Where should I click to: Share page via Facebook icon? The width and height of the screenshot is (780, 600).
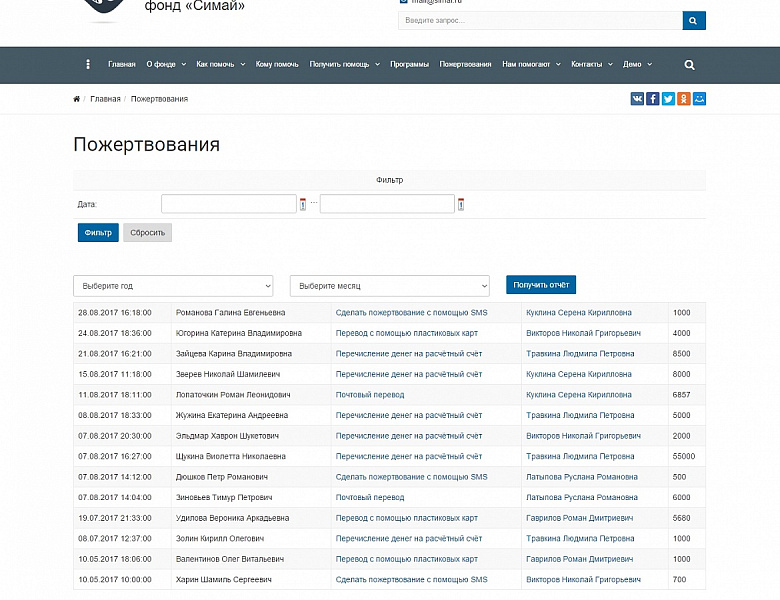coord(653,98)
